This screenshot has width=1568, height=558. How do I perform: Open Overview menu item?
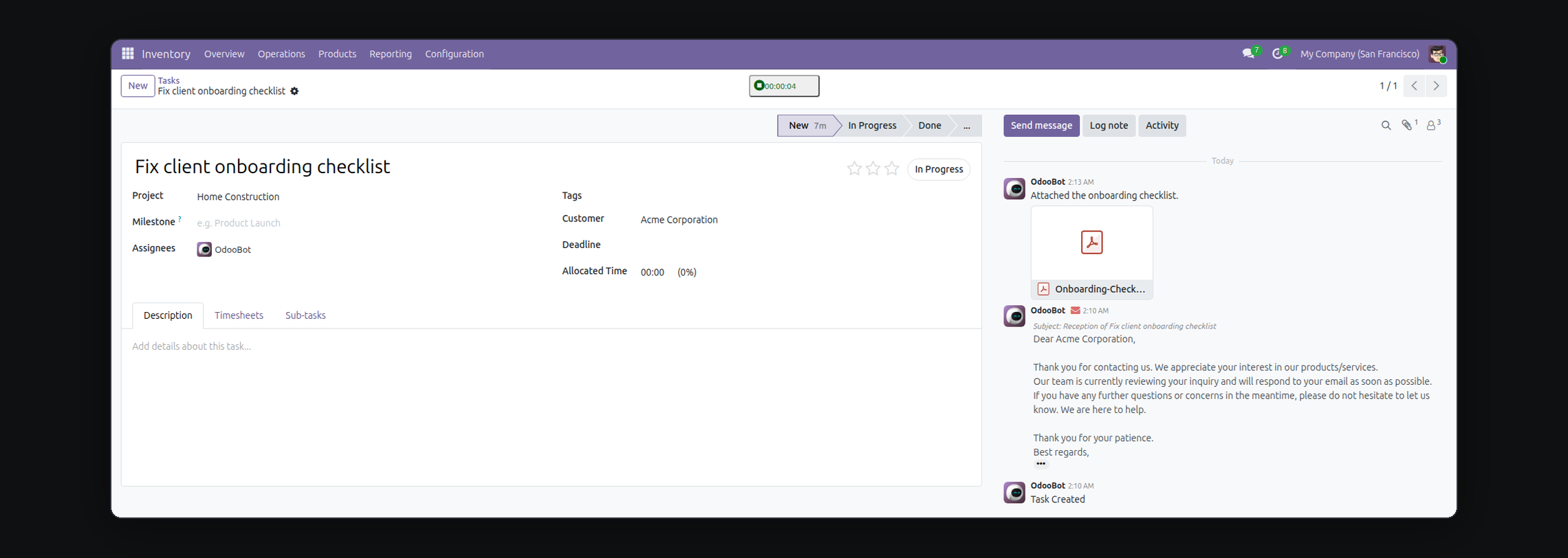click(x=224, y=54)
